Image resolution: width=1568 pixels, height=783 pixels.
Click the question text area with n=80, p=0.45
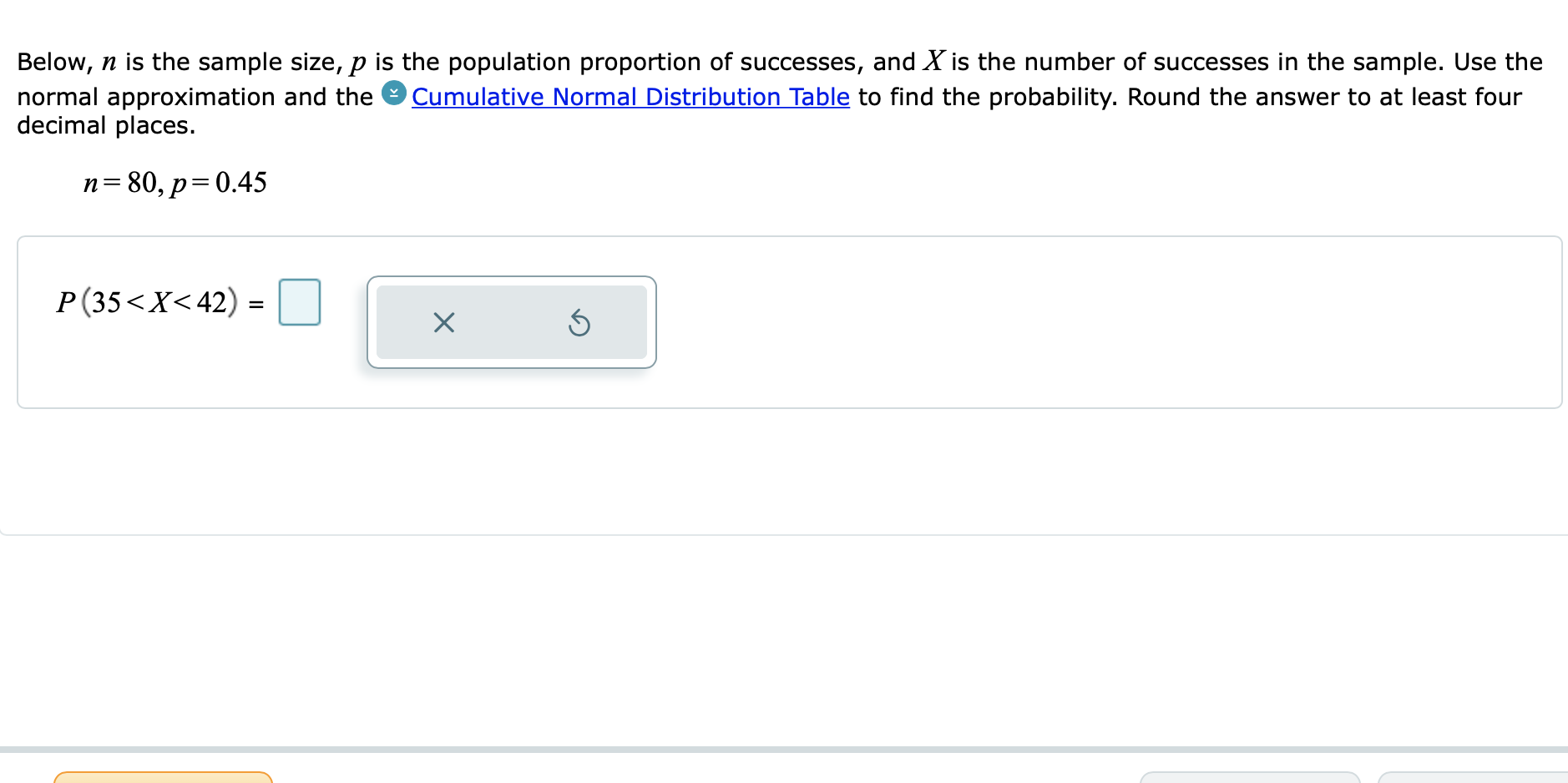(175, 182)
